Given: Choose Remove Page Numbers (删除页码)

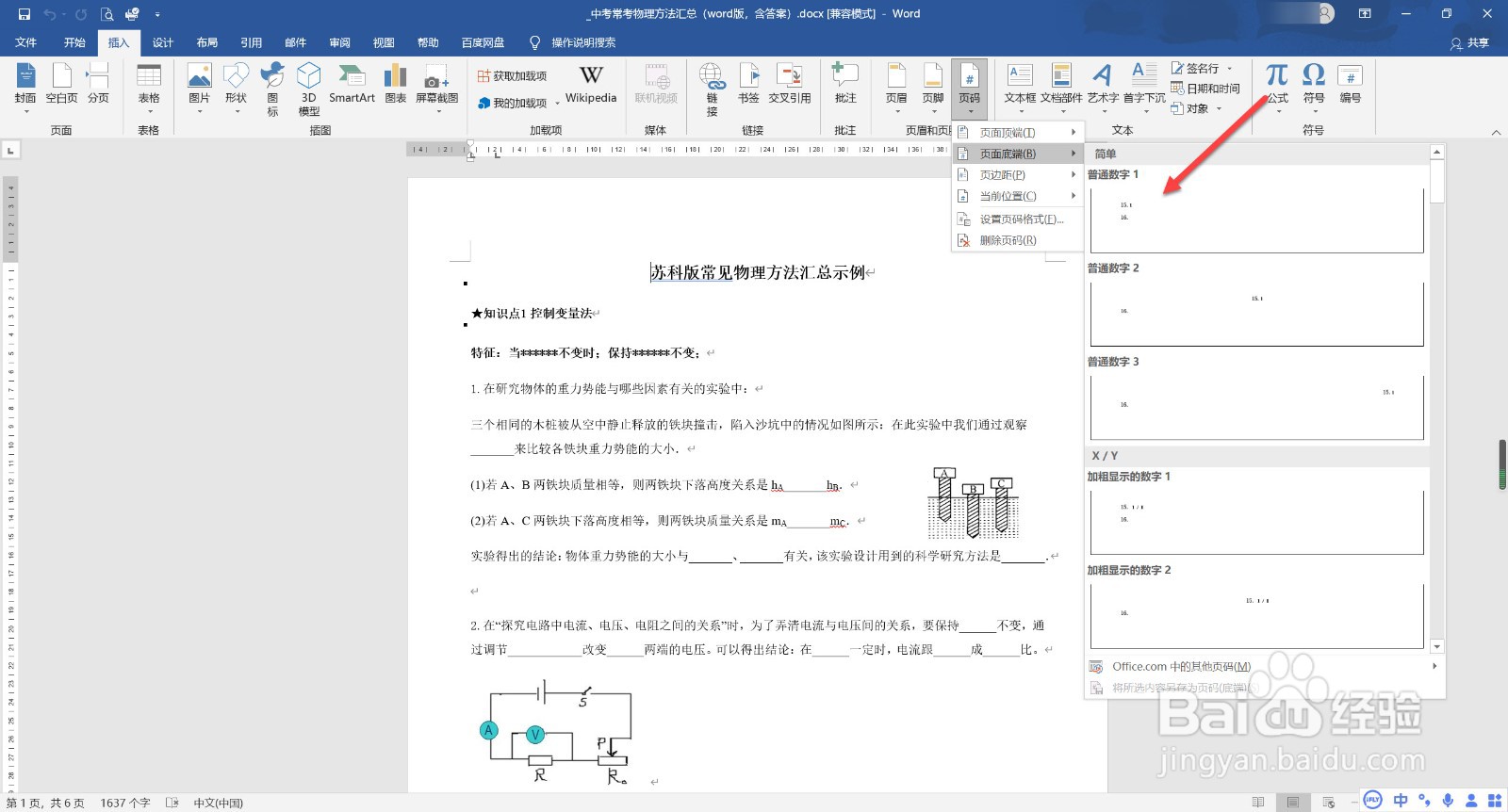Looking at the screenshot, I should (1017, 241).
